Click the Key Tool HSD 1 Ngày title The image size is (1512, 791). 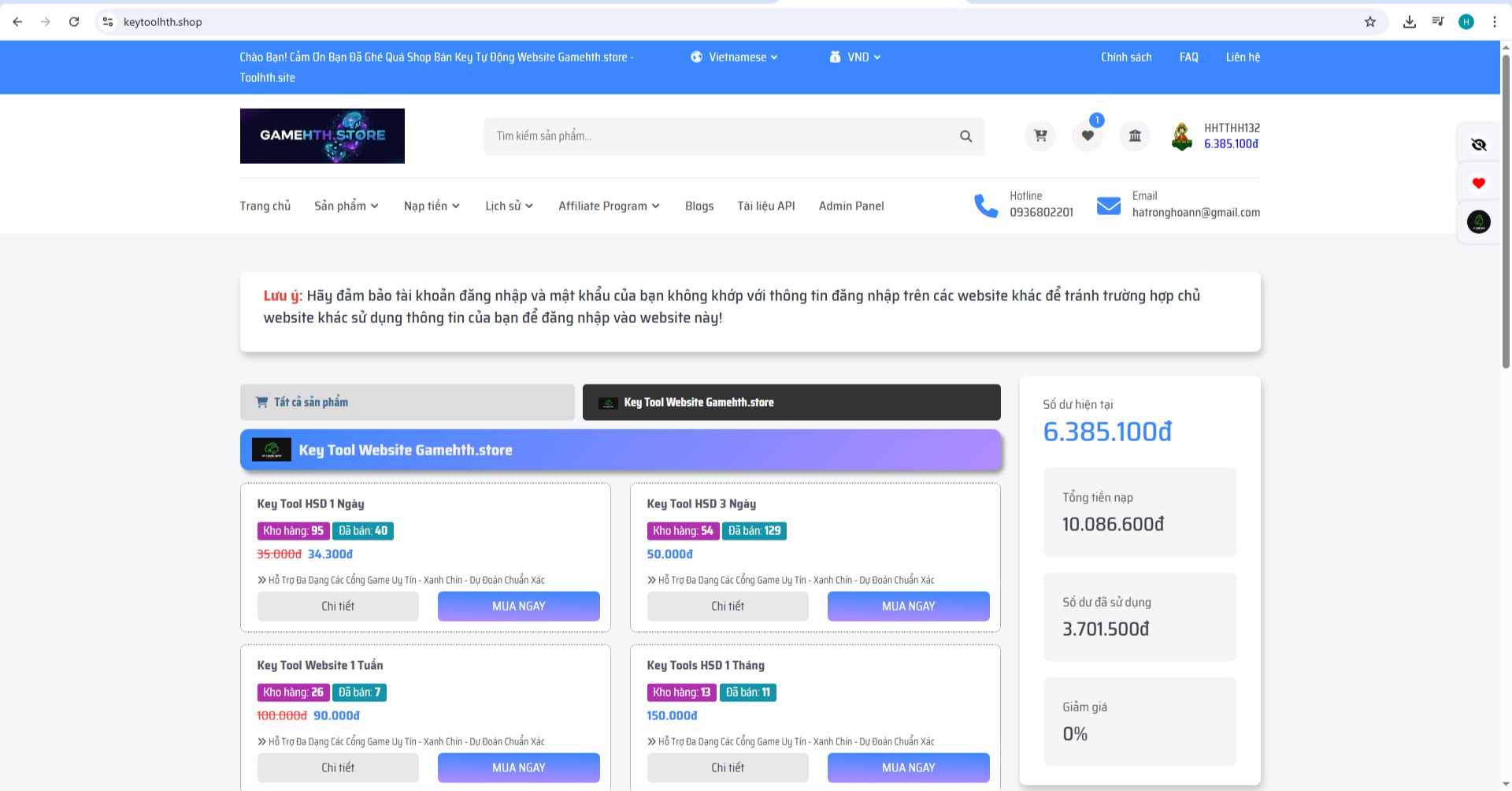(x=310, y=503)
